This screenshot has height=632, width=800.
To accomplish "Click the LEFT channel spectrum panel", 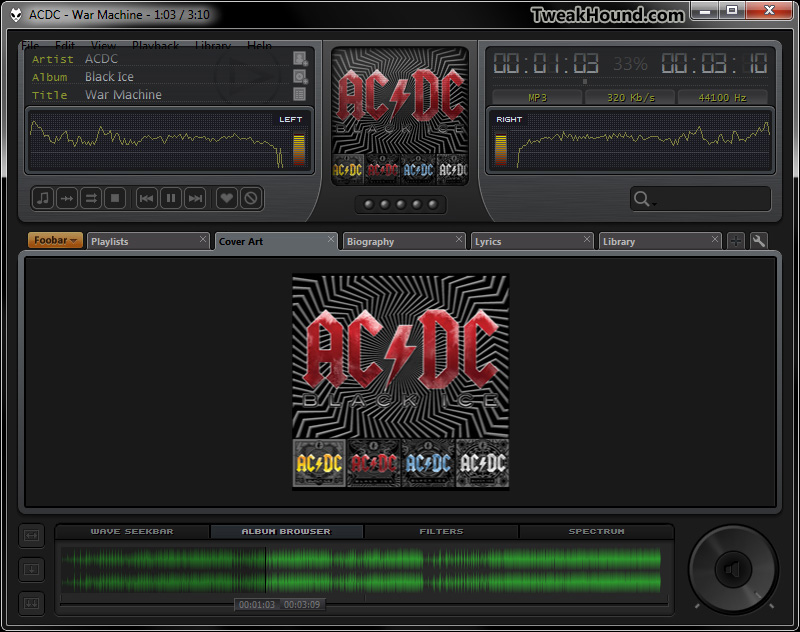I will point(169,141).
